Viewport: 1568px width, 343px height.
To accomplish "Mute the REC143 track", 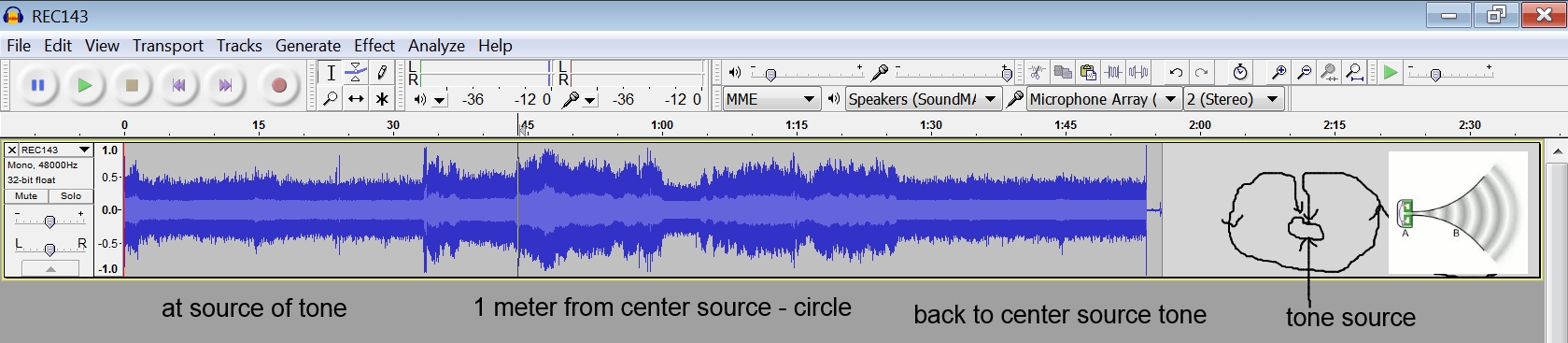I will (26, 196).
